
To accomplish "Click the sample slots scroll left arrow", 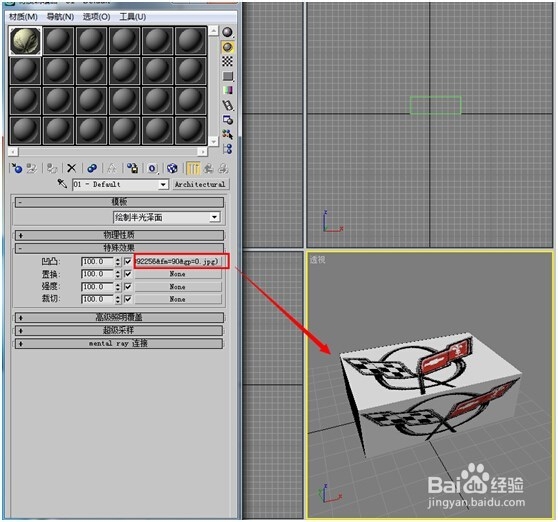I will click(x=13, y=152).
